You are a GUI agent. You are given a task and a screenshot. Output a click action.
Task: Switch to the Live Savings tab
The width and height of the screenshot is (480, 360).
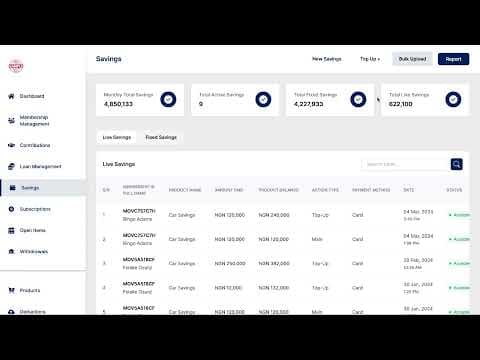tap(117, 137)
